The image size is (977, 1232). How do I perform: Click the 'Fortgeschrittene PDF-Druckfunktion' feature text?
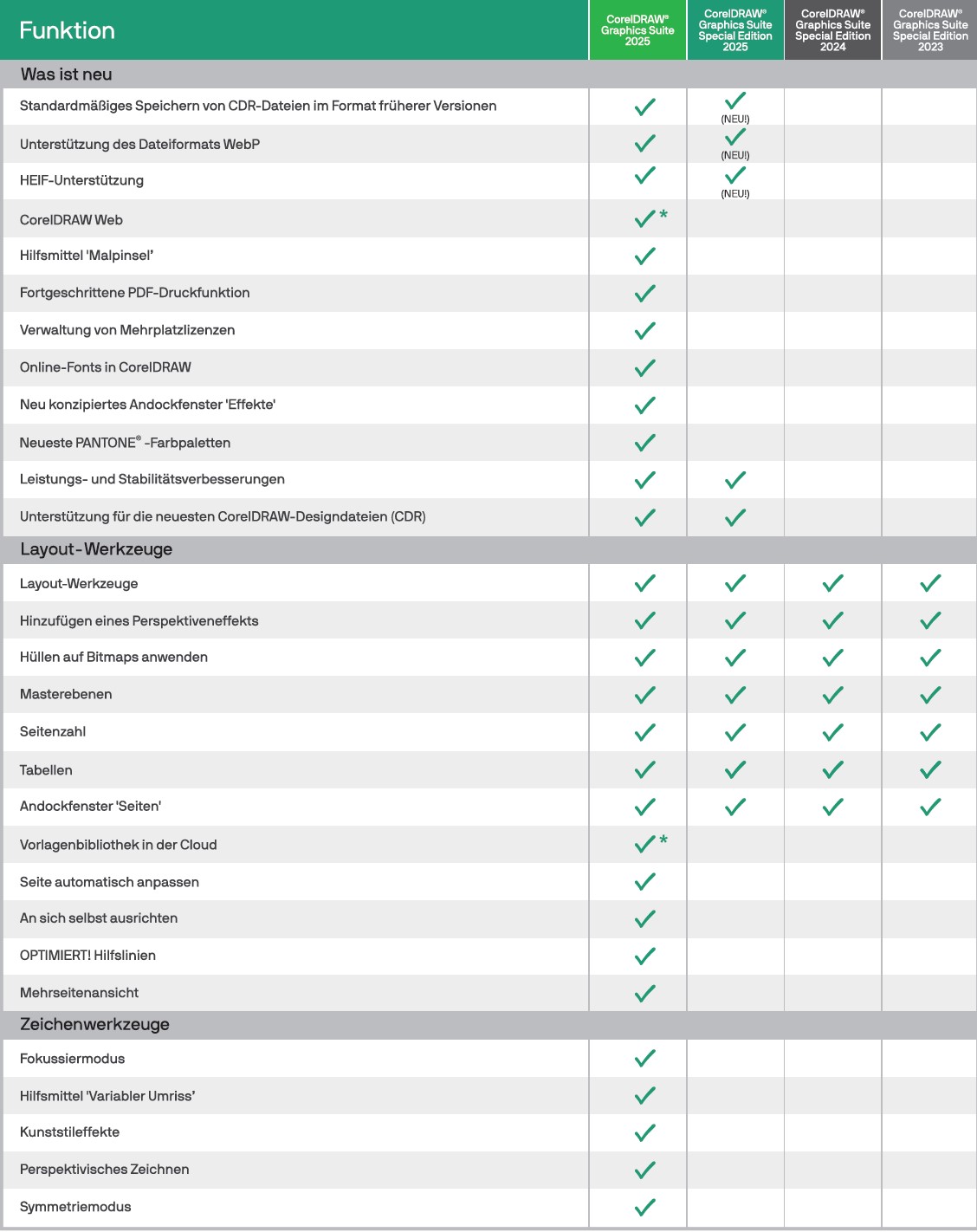pos(135,293)
